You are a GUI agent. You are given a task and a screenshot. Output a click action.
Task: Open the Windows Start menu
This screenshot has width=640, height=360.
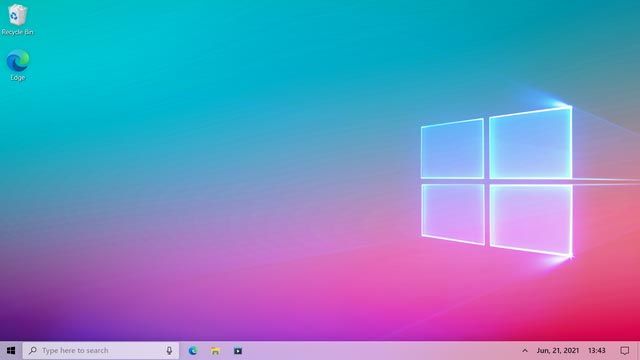pyautogui.click(x=11, y=350)
